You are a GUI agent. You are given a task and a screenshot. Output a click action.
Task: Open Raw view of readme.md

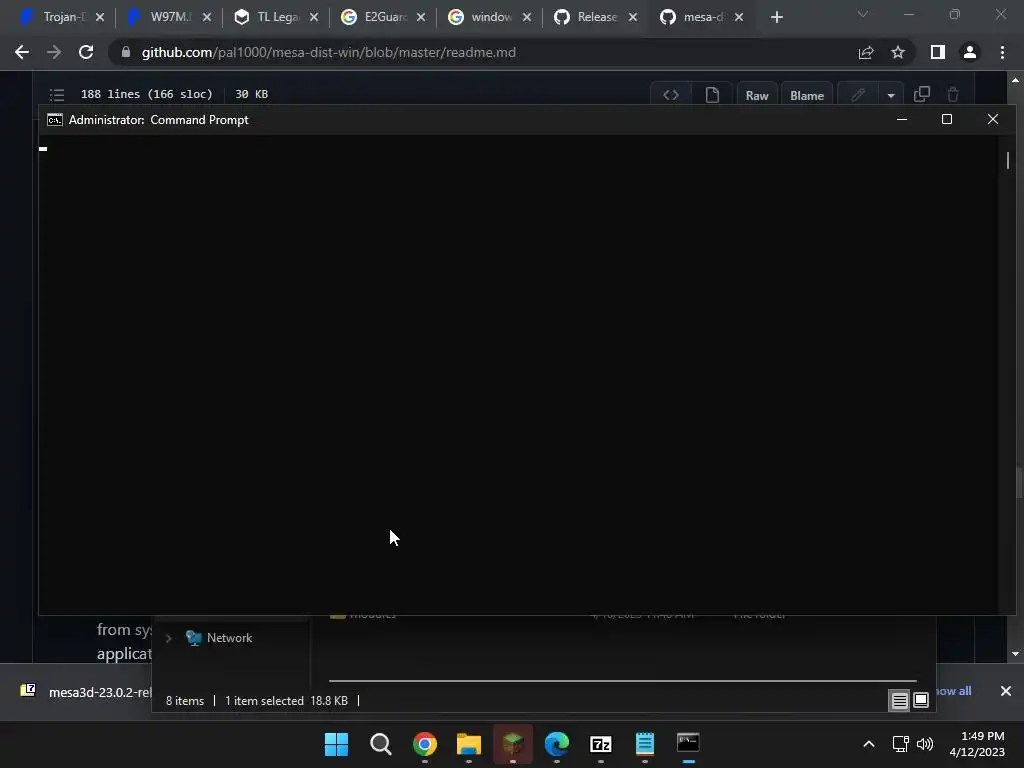tap(757, 95)
